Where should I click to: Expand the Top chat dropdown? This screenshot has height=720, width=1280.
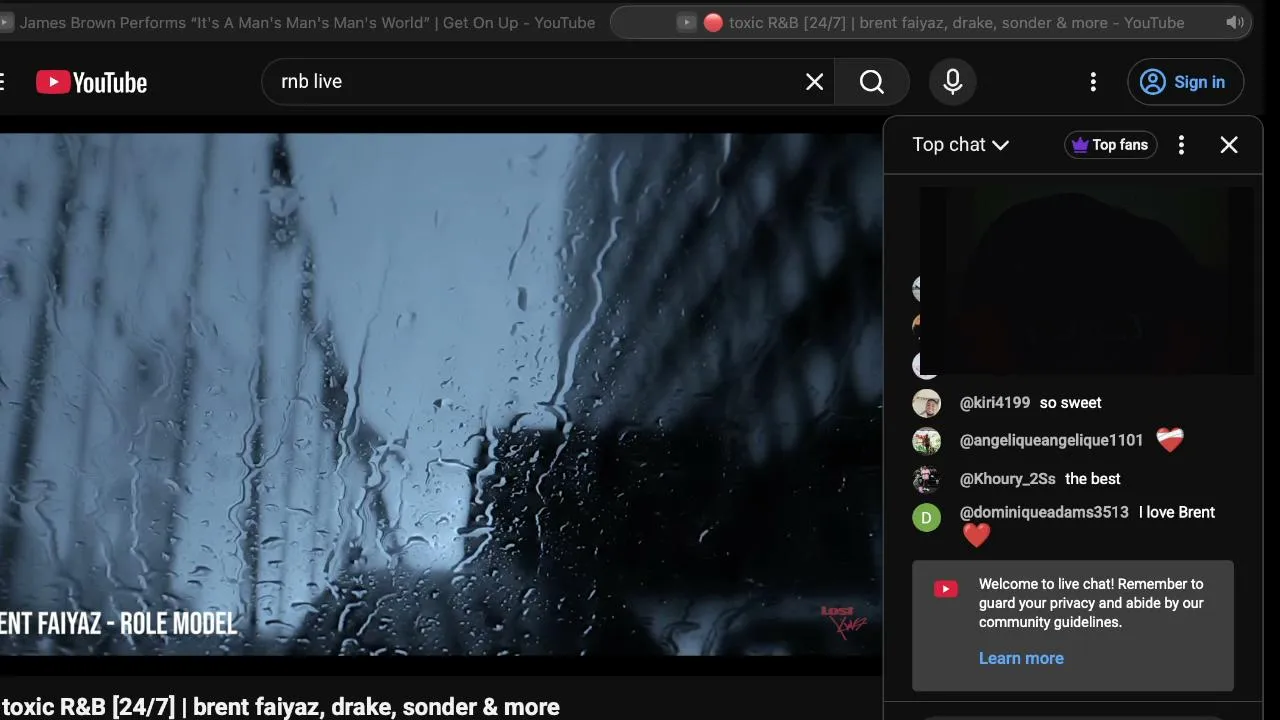[961, 145]
